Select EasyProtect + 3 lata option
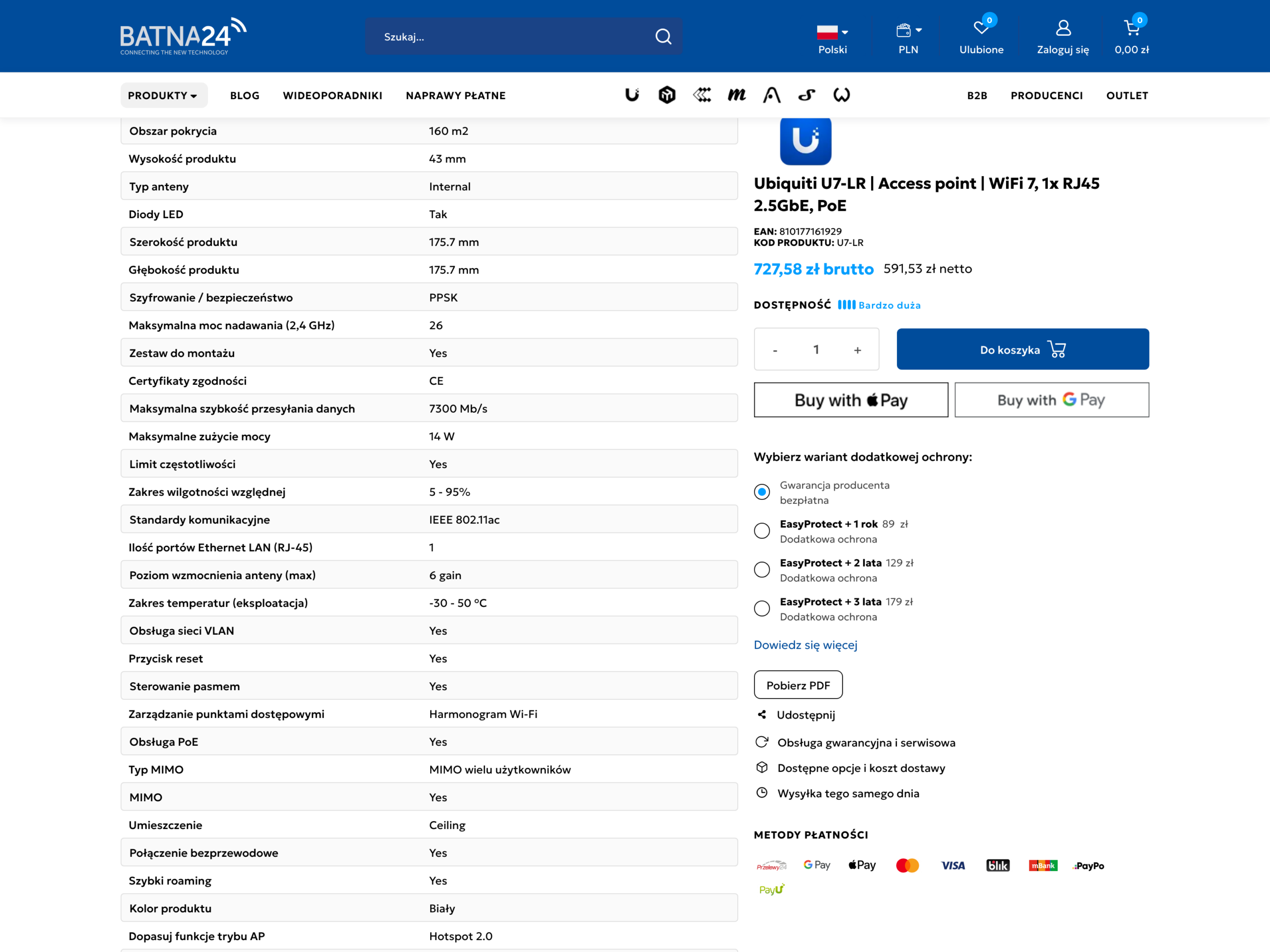1270x952 pixels. [x=762, y=608]
